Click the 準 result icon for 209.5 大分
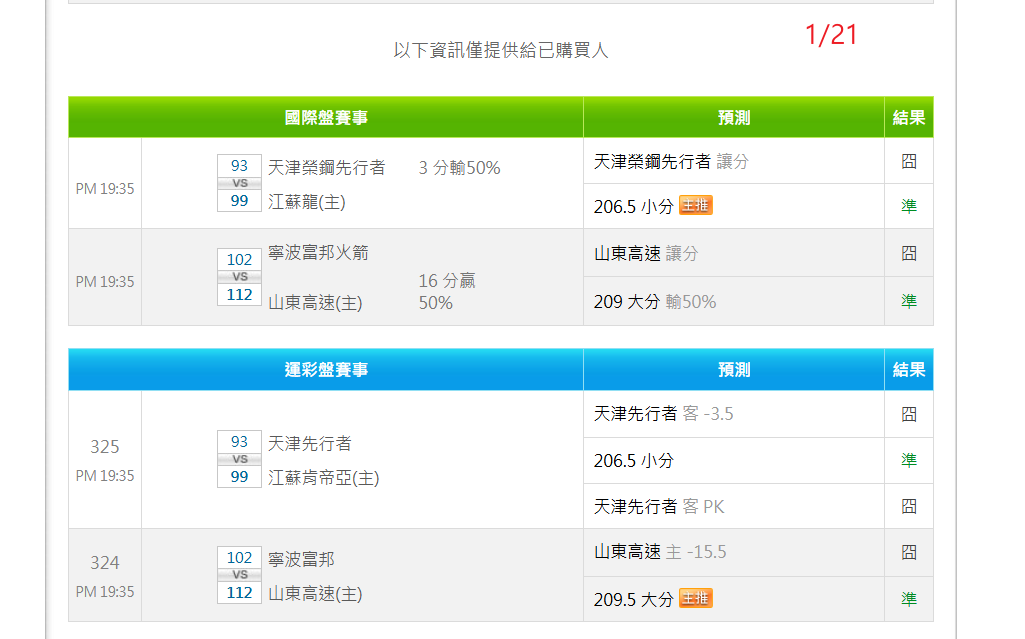This screenshot has height=639, width=1025. (908, 599)
